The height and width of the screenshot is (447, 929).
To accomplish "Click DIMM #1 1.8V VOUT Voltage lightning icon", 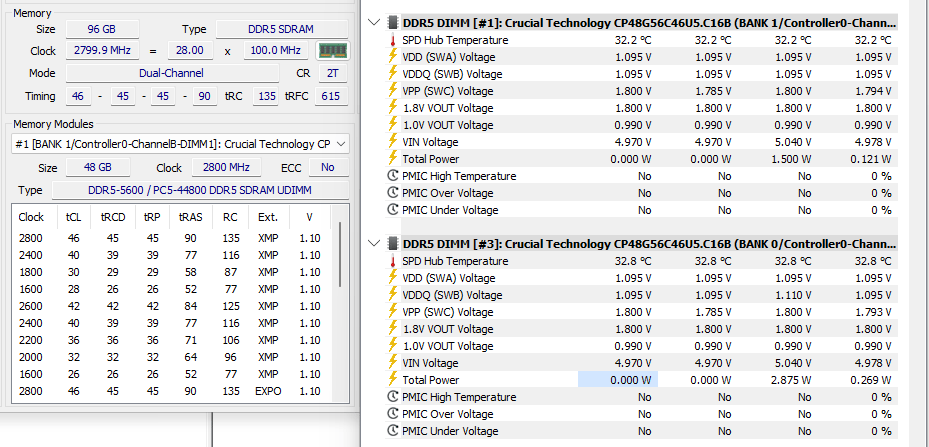I will [x=392, y=108].
